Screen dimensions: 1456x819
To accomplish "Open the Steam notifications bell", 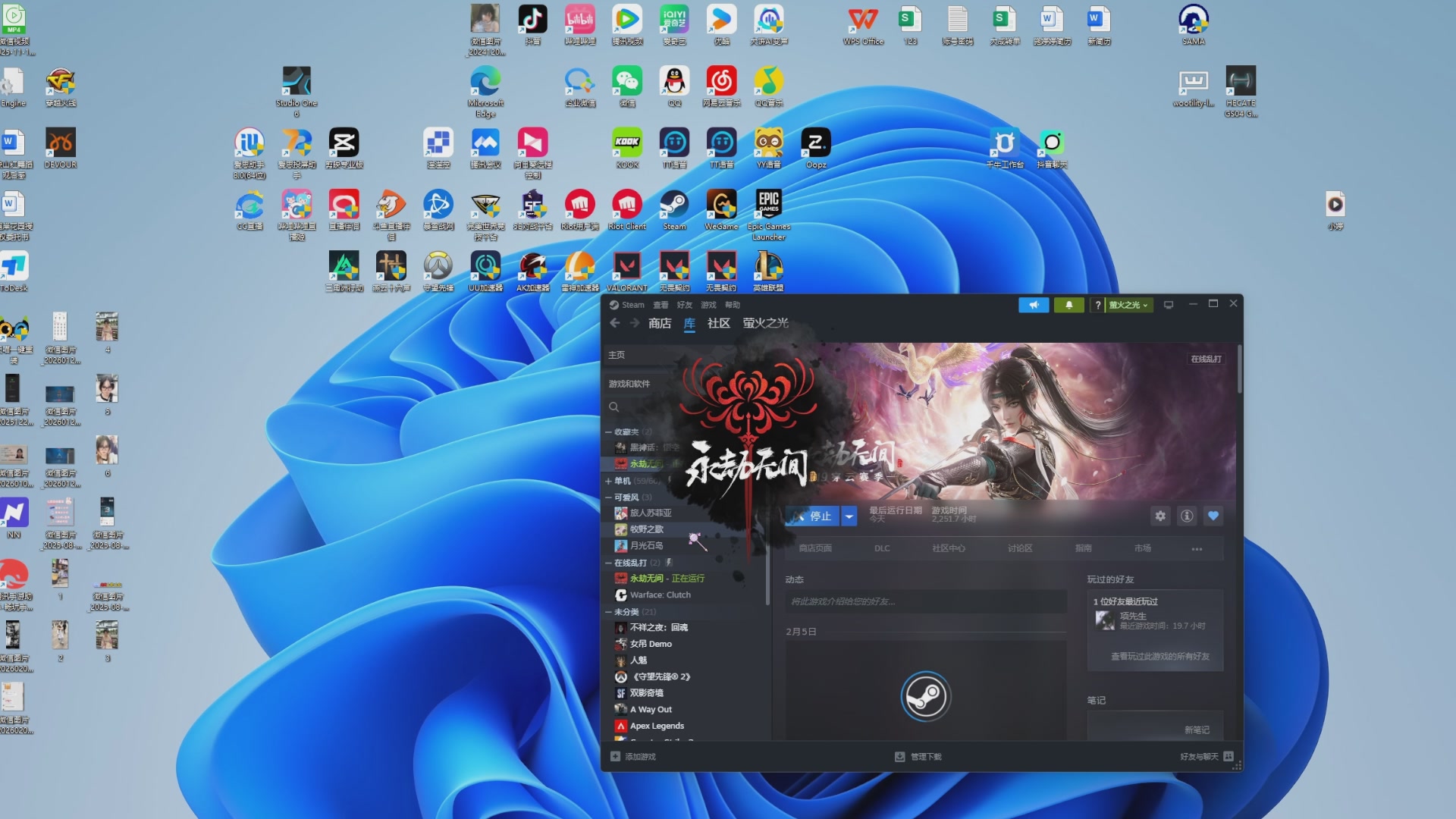I will click(1068, 305).
